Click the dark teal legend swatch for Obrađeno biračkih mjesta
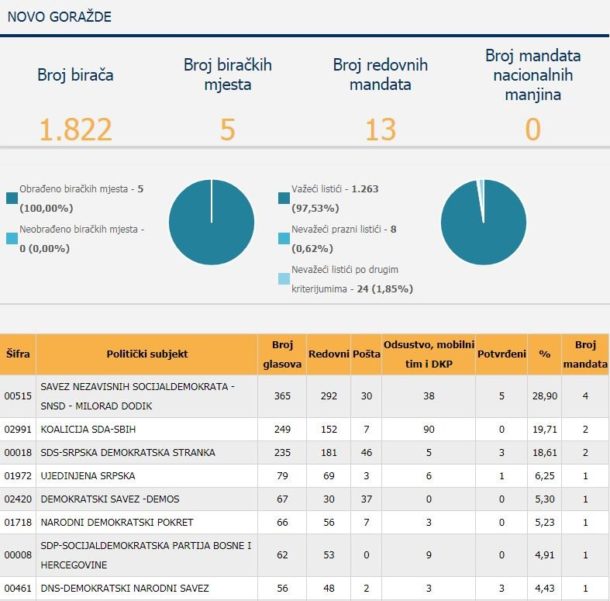The width and height of the screenshot is (610, 601). 12,198
